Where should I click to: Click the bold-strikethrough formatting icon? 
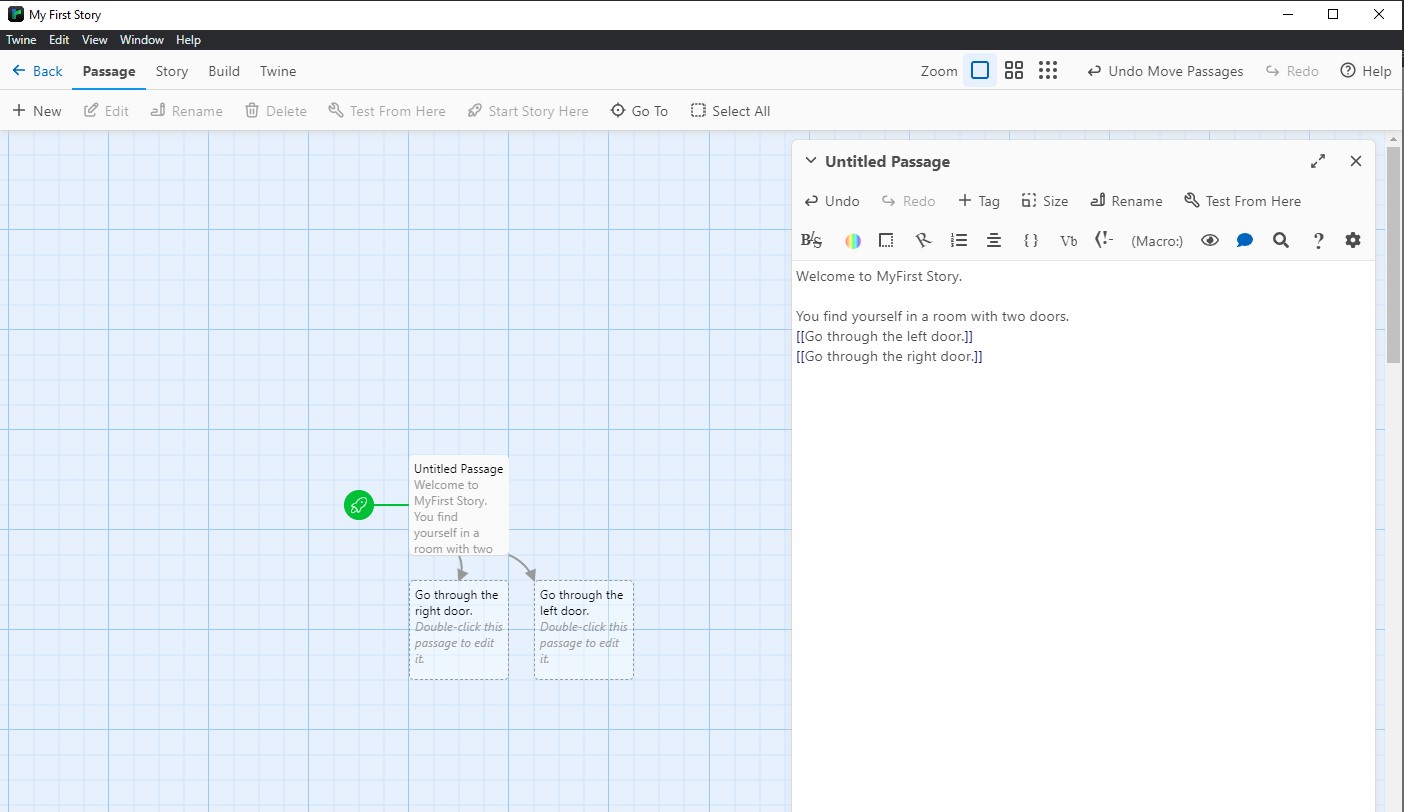tap(810, 240)
